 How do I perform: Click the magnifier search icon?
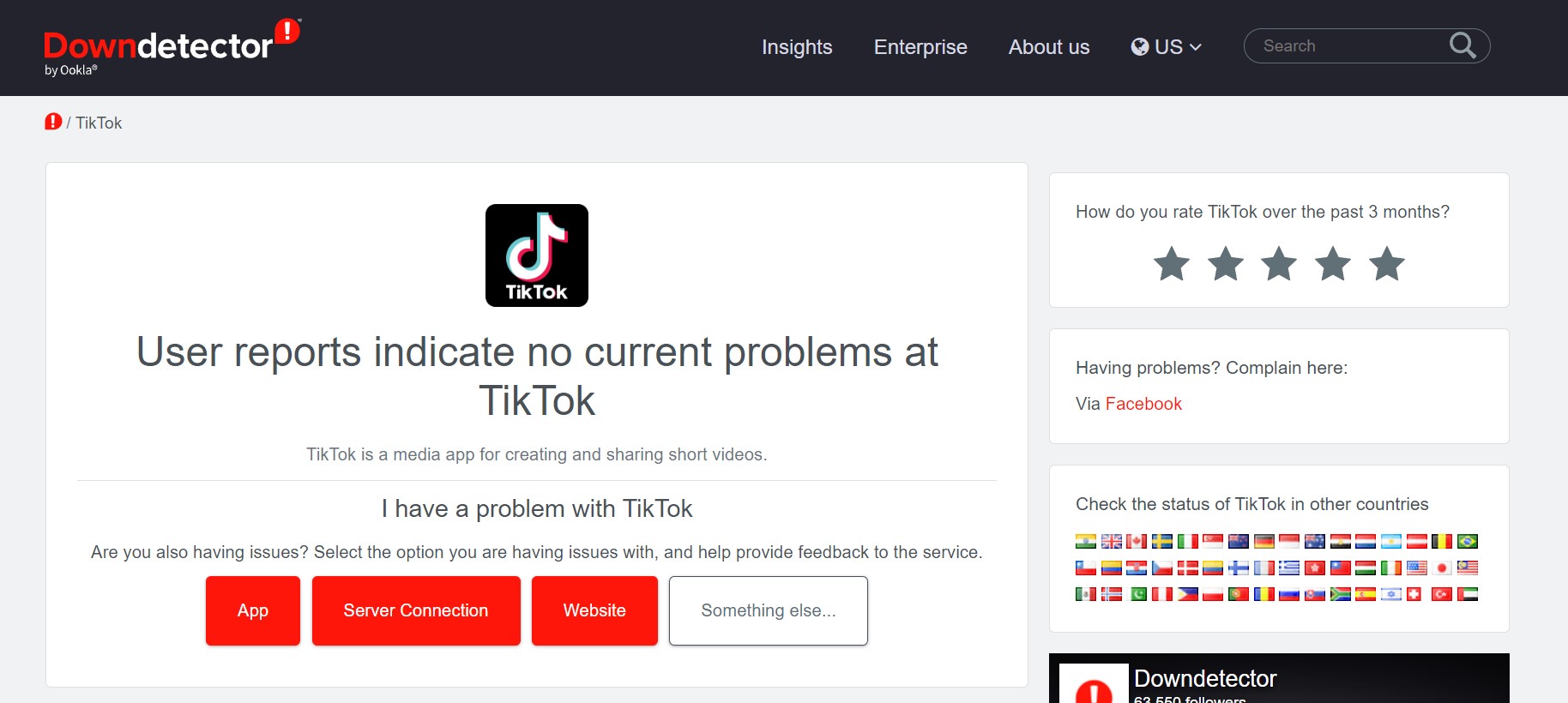(1462, 45)
